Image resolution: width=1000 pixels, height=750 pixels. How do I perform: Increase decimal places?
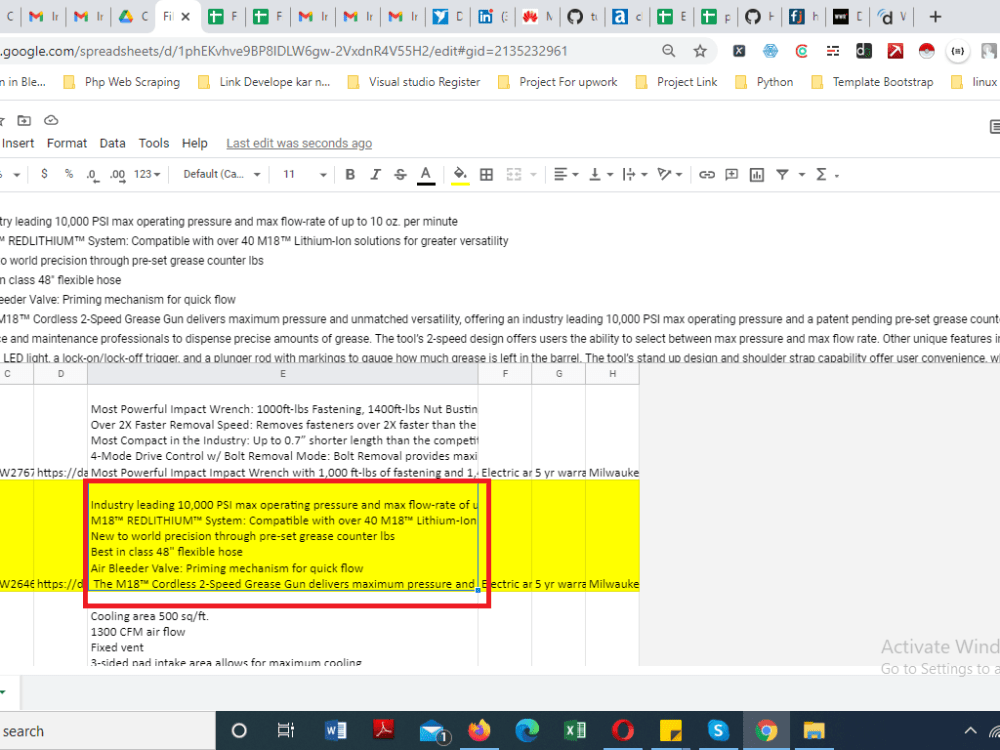(x=117, y=174)
